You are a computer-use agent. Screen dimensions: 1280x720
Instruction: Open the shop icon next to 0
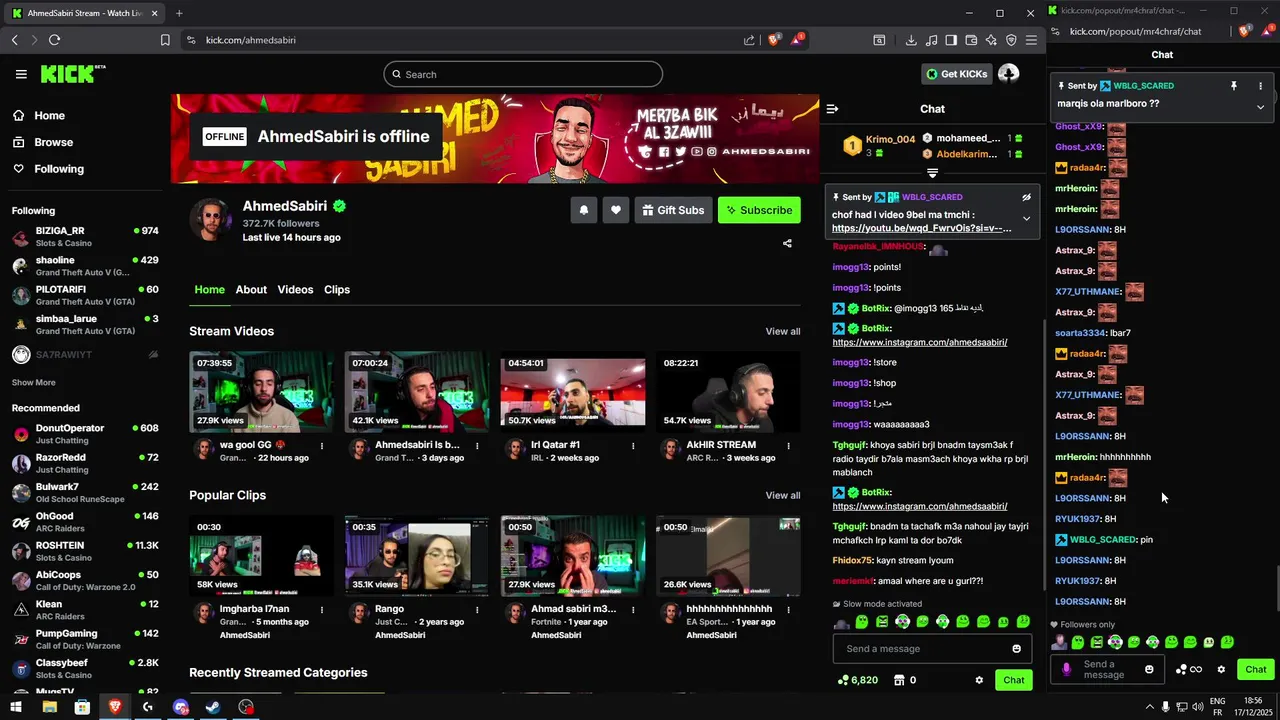tap(899, 680)
